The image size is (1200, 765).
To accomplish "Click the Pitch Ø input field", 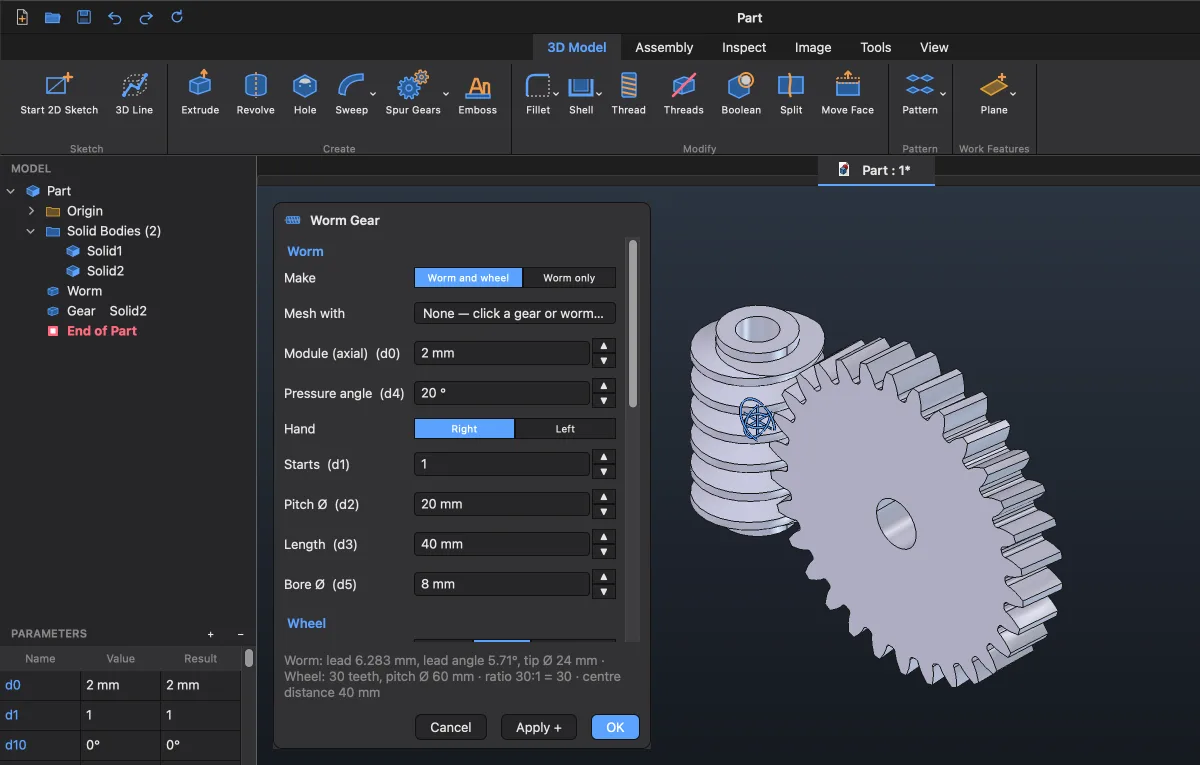I will [x=502, y=504].
